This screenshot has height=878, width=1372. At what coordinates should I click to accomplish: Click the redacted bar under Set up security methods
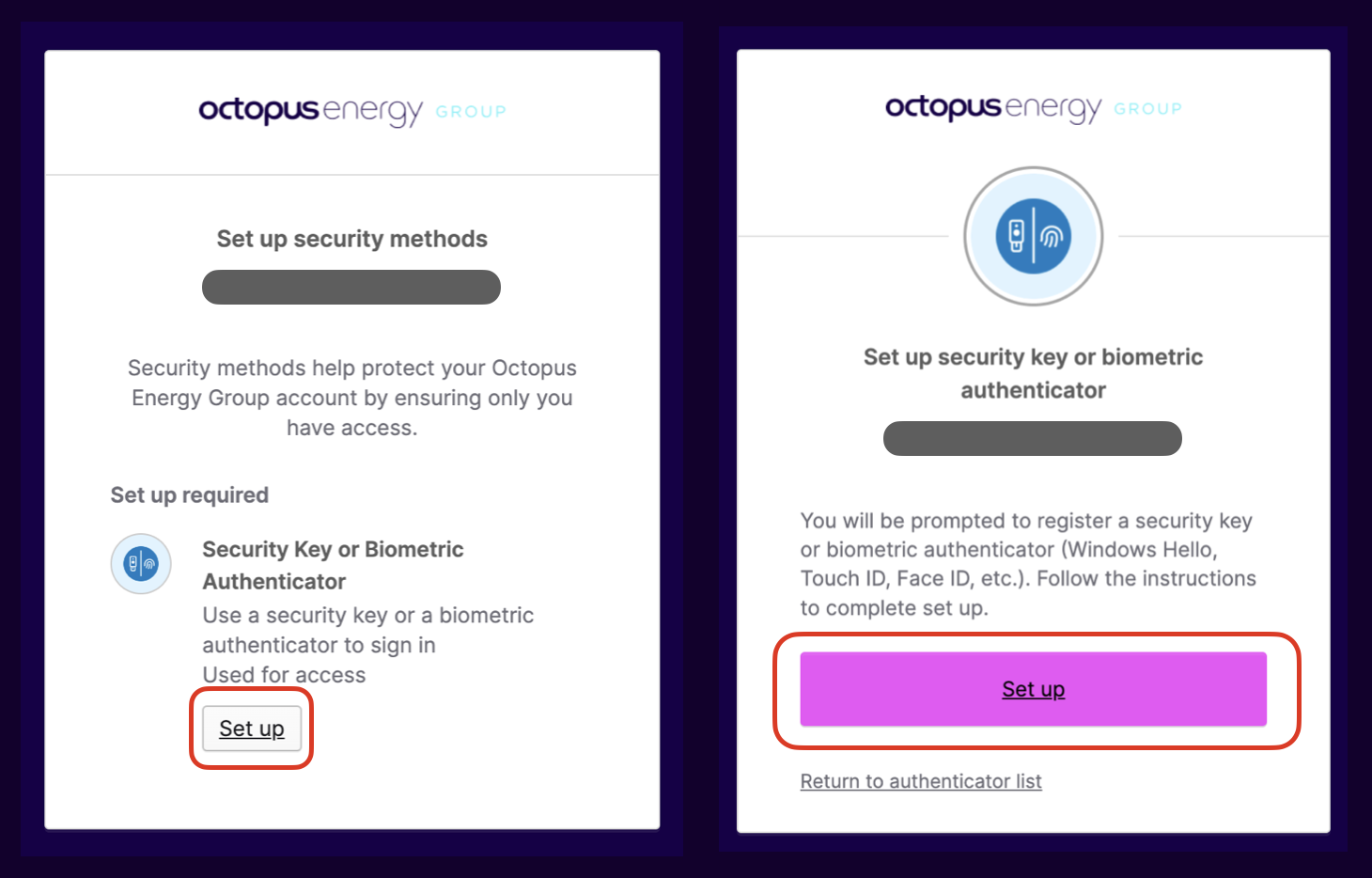point(351,287)
